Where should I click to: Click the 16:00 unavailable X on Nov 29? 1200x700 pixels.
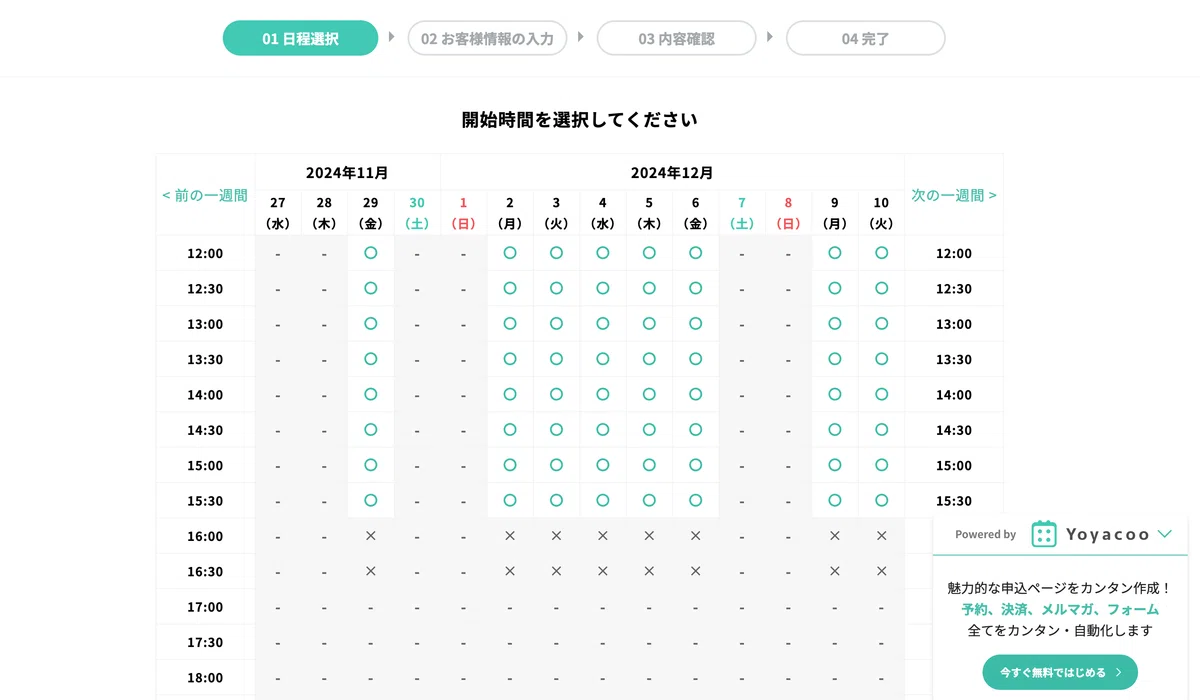pyautogui.click(x=371, y=536)
